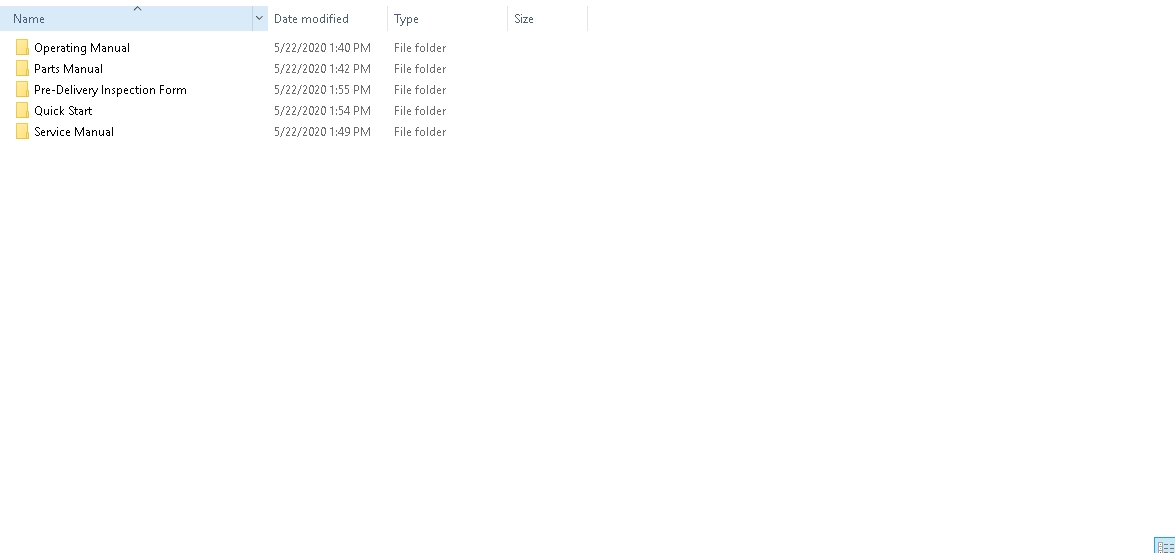The width and height of the screenshot is (1175, 553).
Task: Click the Service Manual folder icon
Action: point(22,132)
